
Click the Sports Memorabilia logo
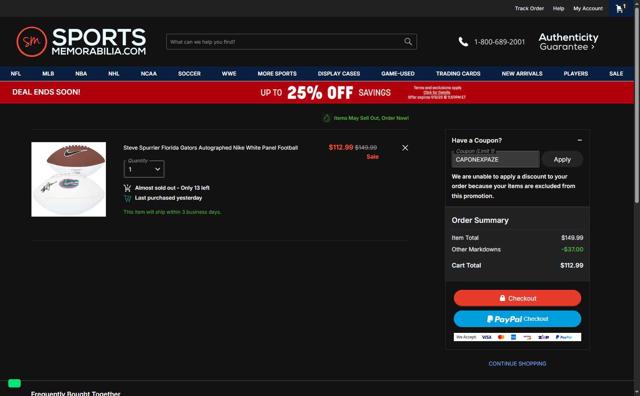coord(81,42)
